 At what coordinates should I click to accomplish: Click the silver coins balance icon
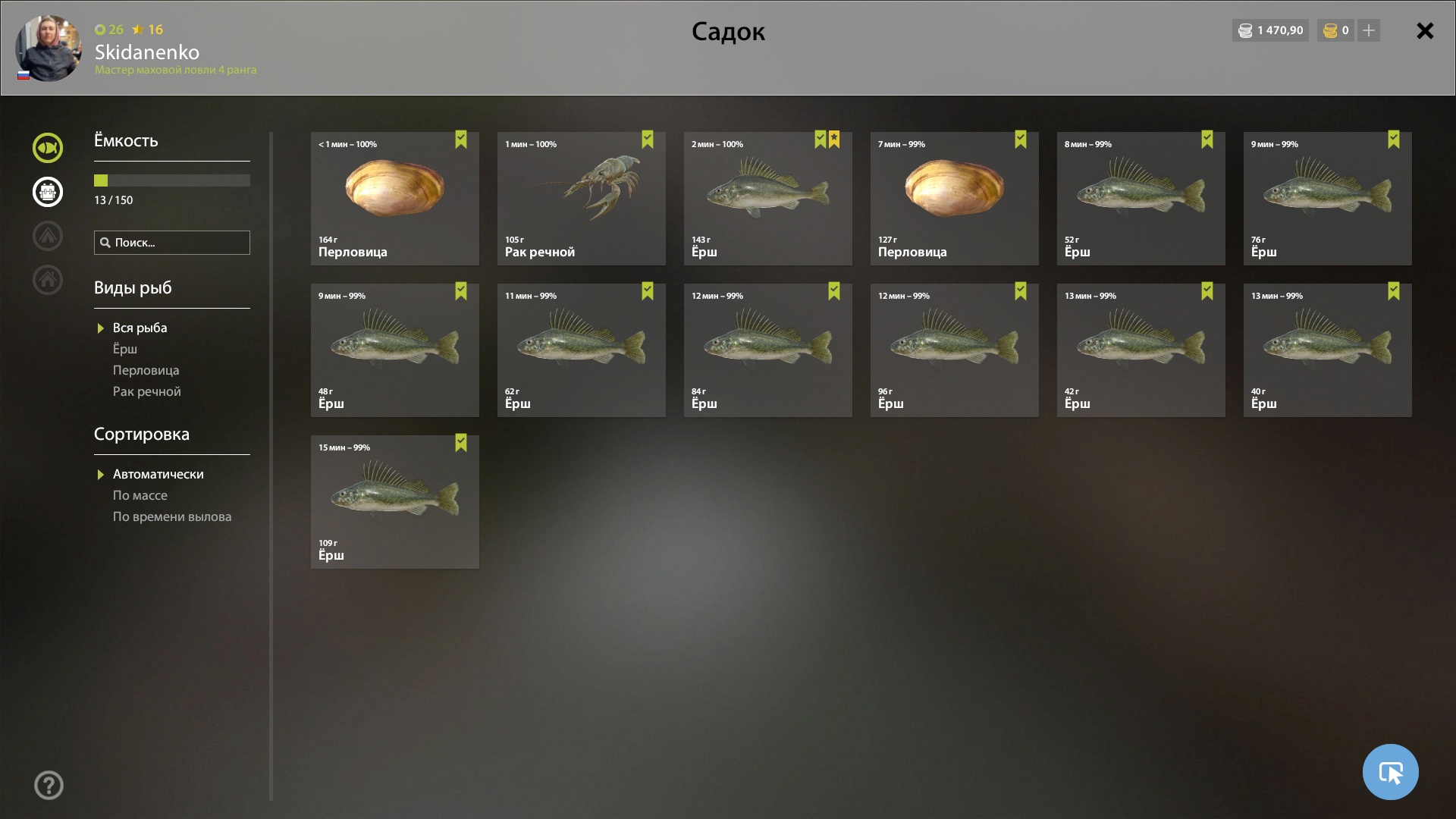[x=1245, y=30]
